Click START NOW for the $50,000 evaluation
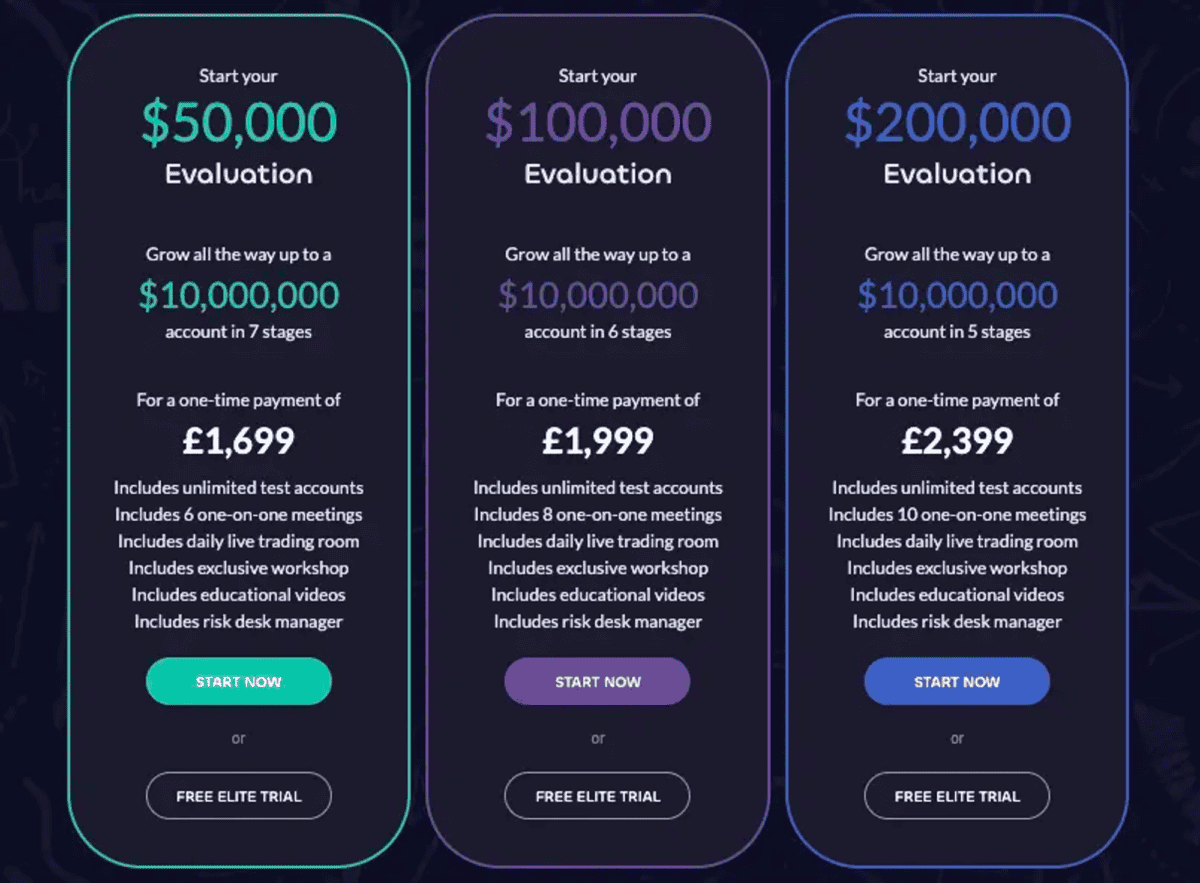Viewport: 1200px width, 883px height. point(238,681)
